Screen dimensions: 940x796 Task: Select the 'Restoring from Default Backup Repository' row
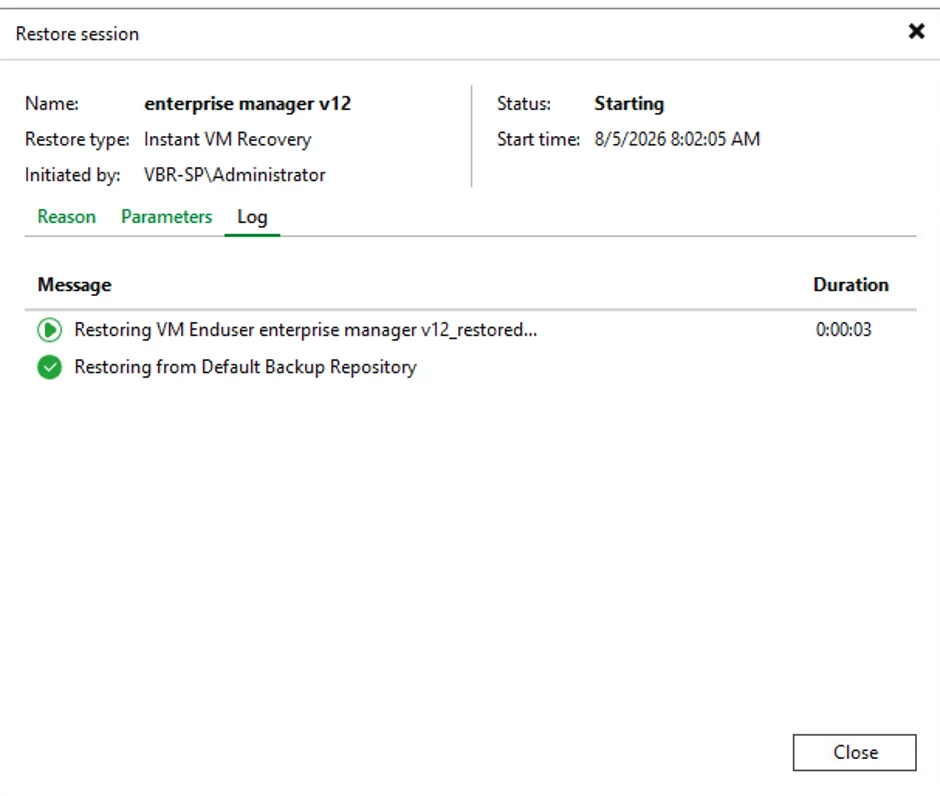coord(471,367)
